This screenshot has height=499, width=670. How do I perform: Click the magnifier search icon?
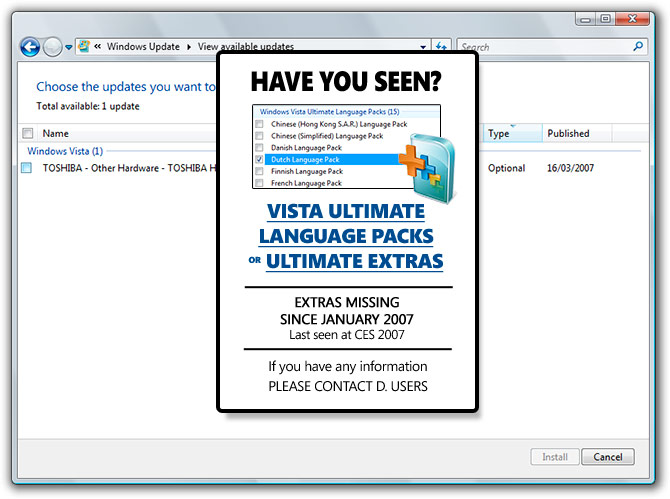click(x=638, y=46)
